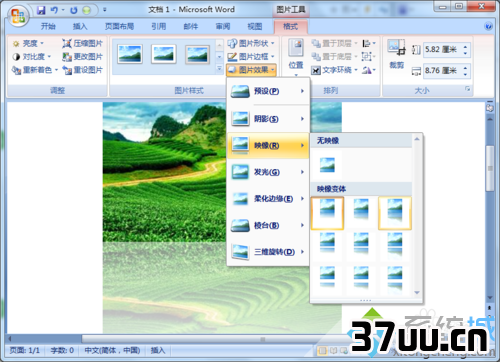500x362 pixels.
Task: Click the Undo icon
Action: click(x=54, y=10)
